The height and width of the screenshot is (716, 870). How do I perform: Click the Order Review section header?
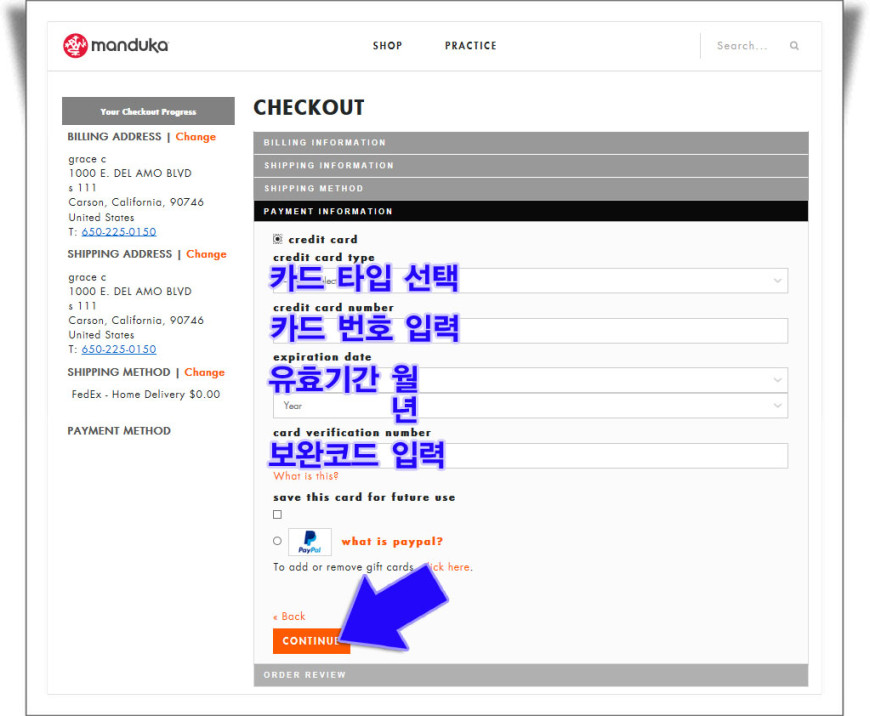(530, 675)
